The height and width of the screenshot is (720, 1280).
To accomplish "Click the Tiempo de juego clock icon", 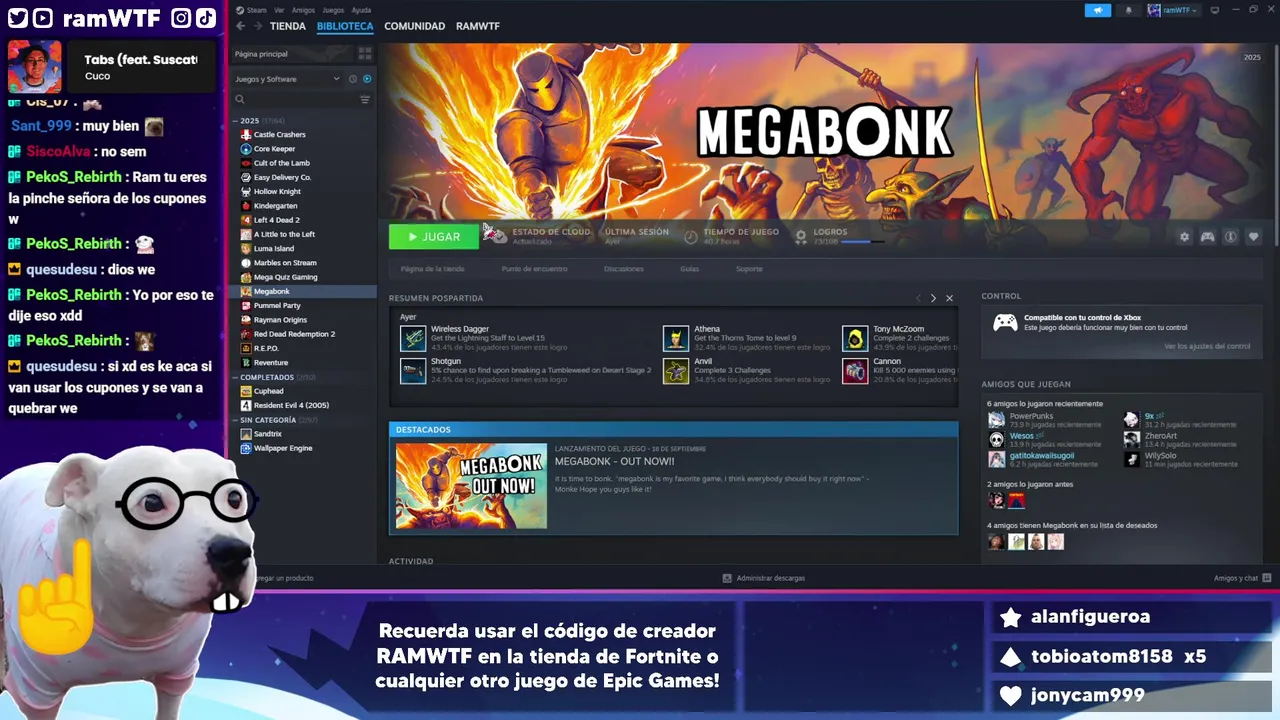I will click(x=690, y=237).
